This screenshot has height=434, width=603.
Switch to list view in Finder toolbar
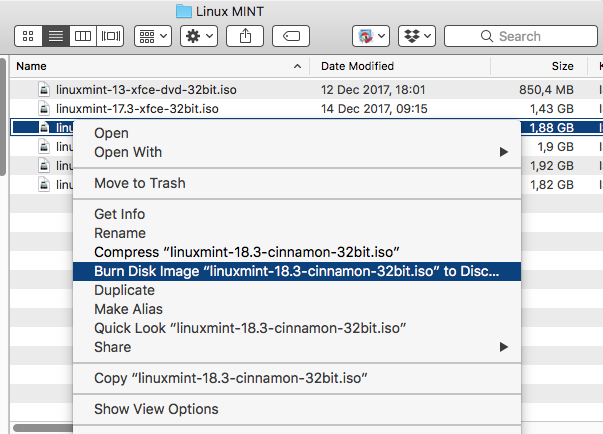tap(56, 36)
